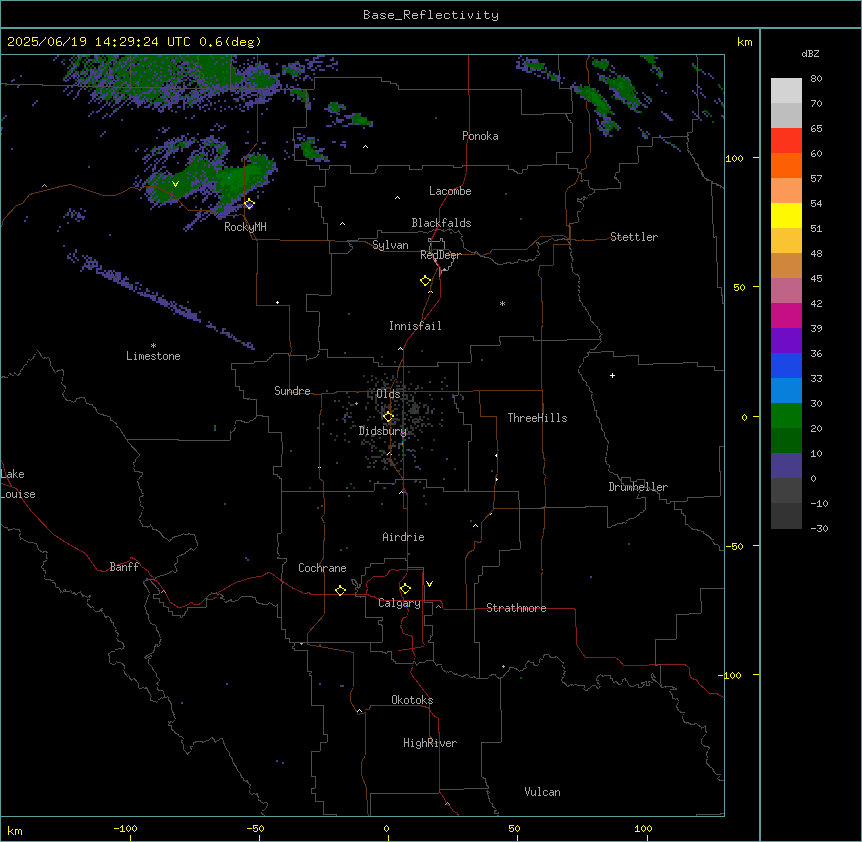Click the Banff label
Screen dimensions: 862x842
[124, 567]
